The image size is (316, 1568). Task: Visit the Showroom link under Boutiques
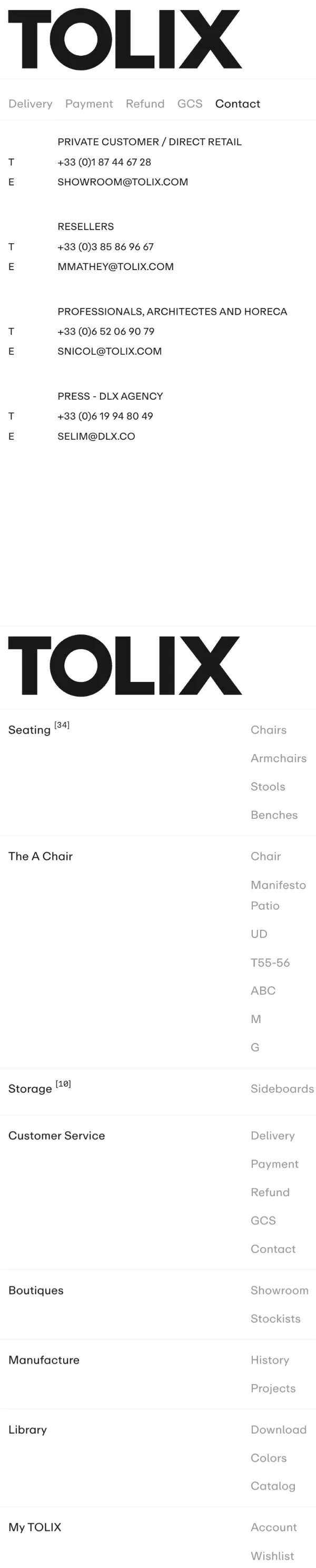click(280, 1290)
